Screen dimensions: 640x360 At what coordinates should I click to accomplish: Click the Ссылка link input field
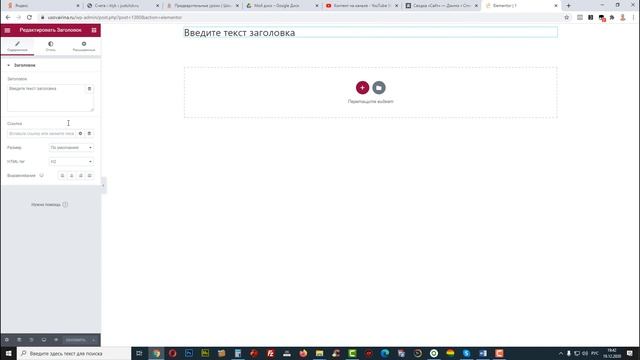(41, 133)
